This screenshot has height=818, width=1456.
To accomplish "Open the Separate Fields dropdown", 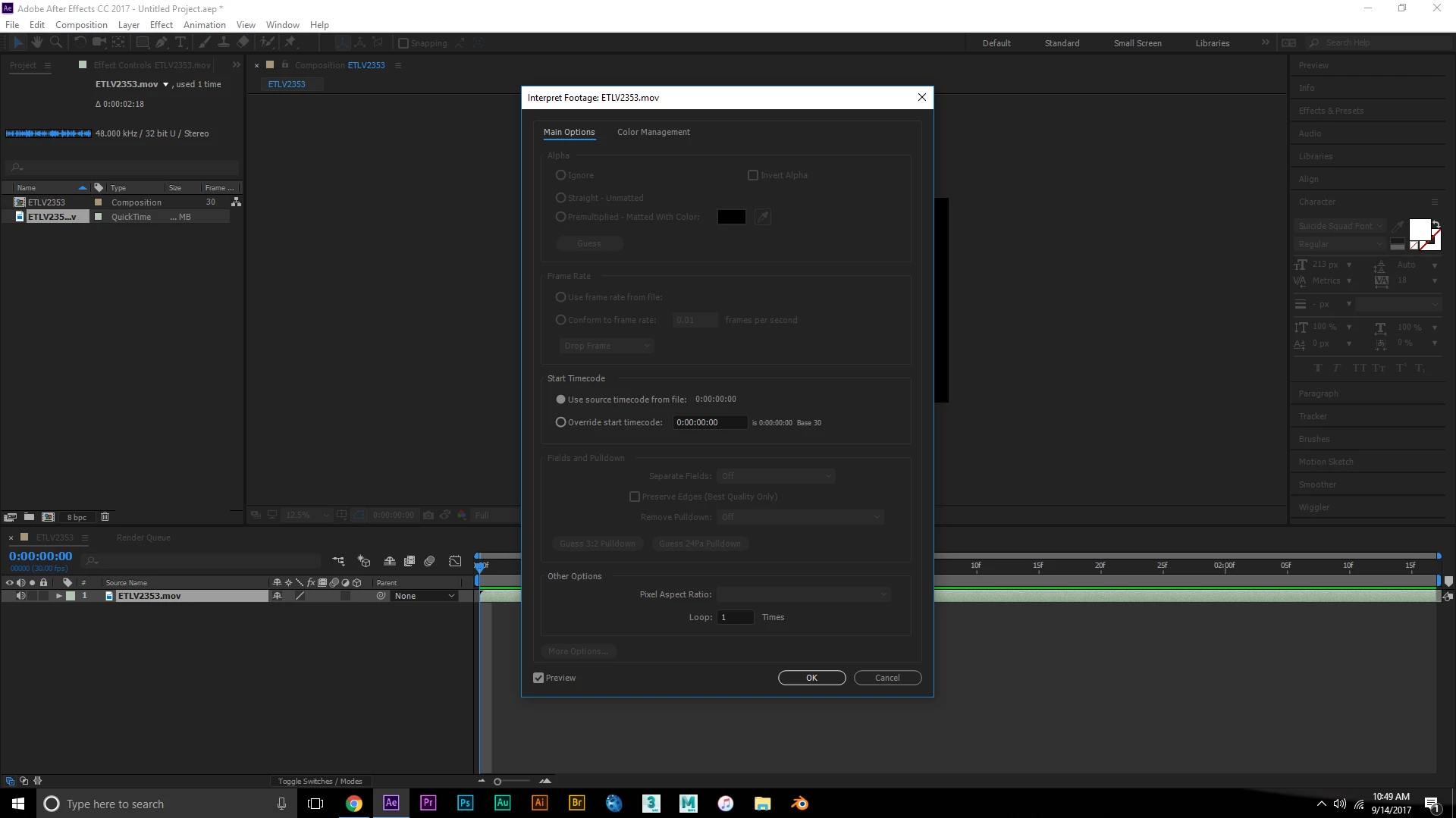I will click(x=776, y=476).
